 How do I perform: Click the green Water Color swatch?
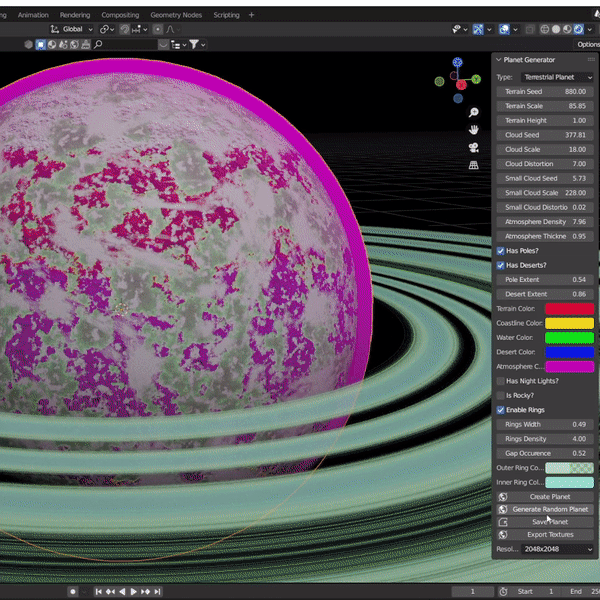569,338
